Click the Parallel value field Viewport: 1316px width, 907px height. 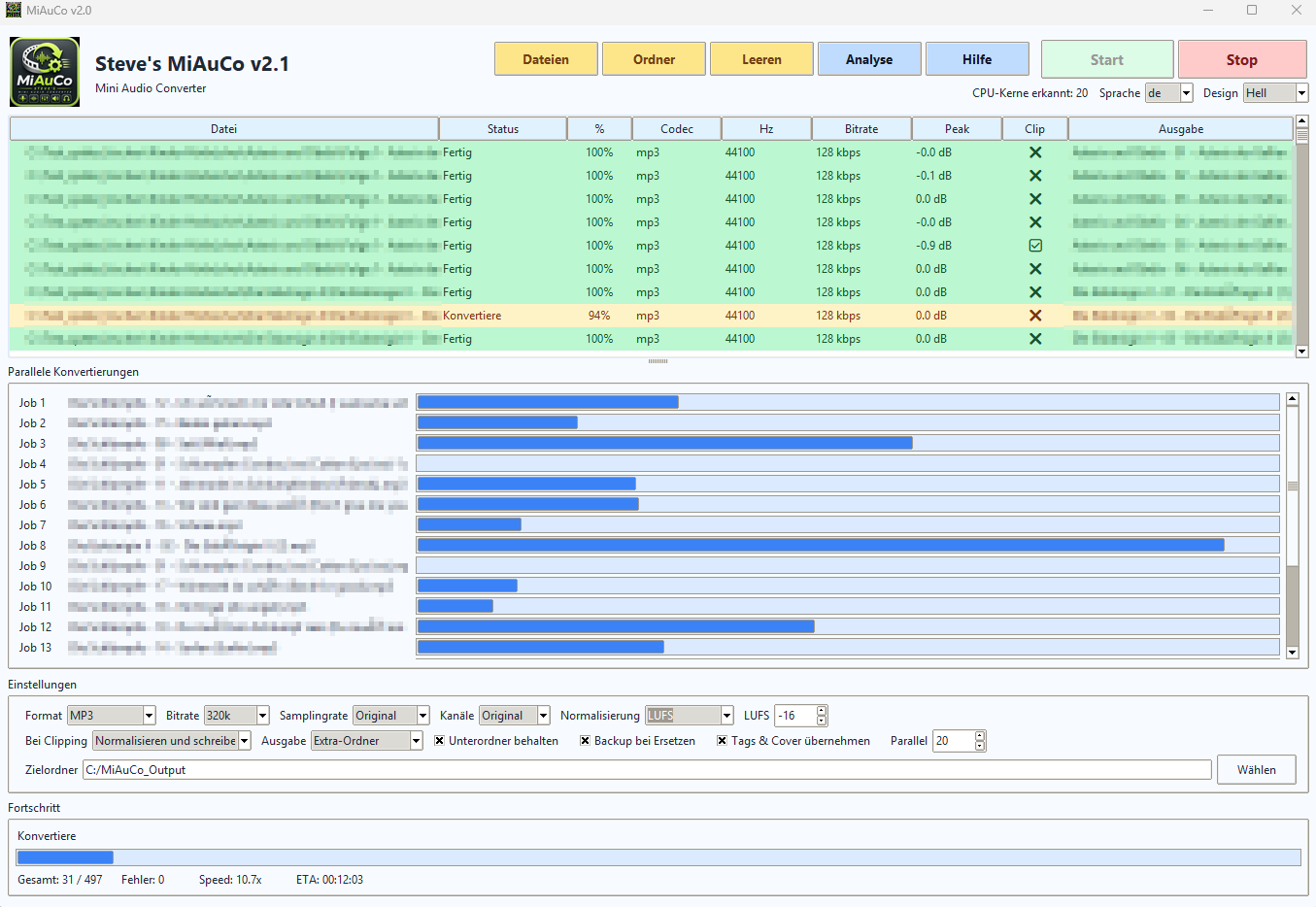pos(954,741)
